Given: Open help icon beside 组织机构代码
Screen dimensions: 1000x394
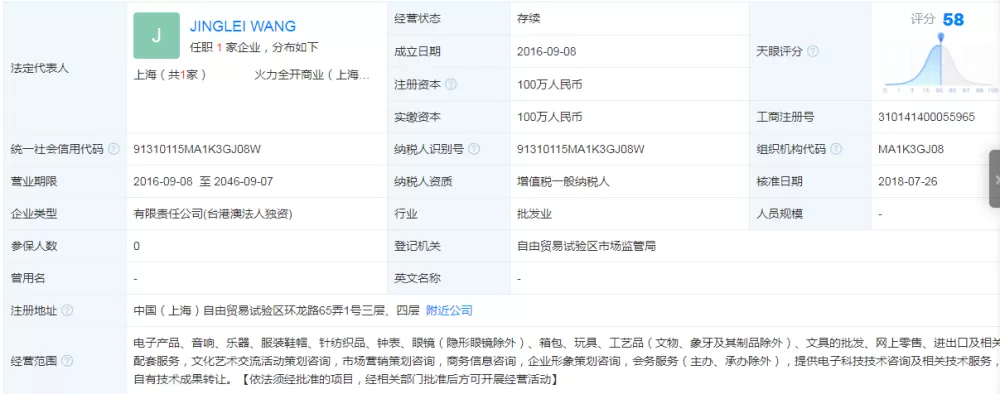Looking at the screenshot, I should point(836,149).
